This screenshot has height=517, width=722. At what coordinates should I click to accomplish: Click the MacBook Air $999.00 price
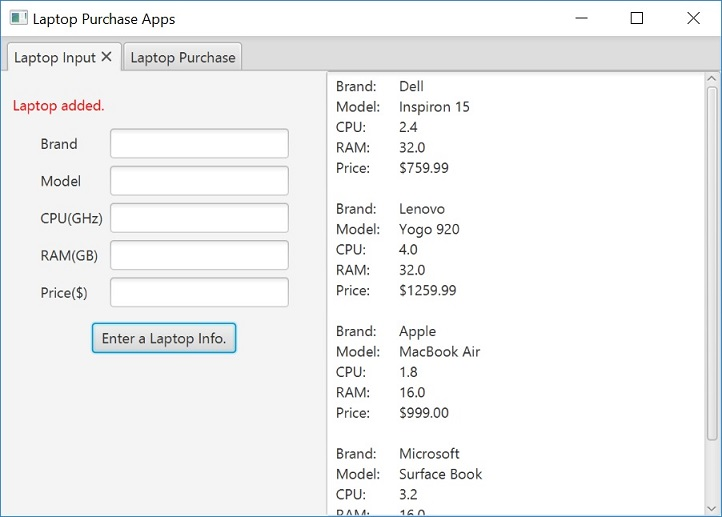424,412
